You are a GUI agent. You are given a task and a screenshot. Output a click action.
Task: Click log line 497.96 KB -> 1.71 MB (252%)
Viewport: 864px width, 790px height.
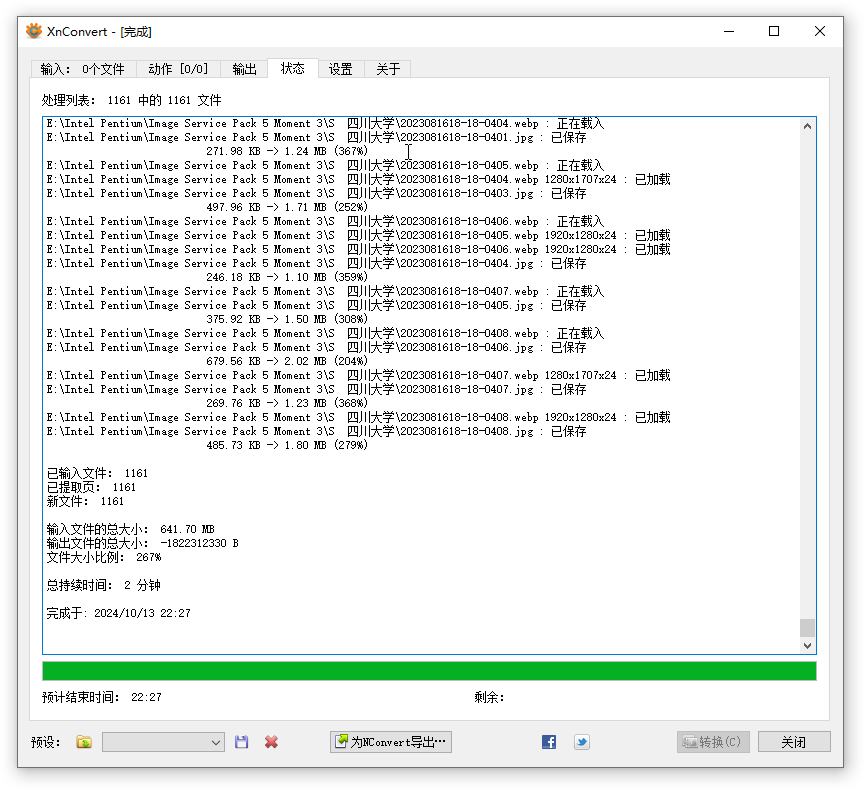coord(287,207)
